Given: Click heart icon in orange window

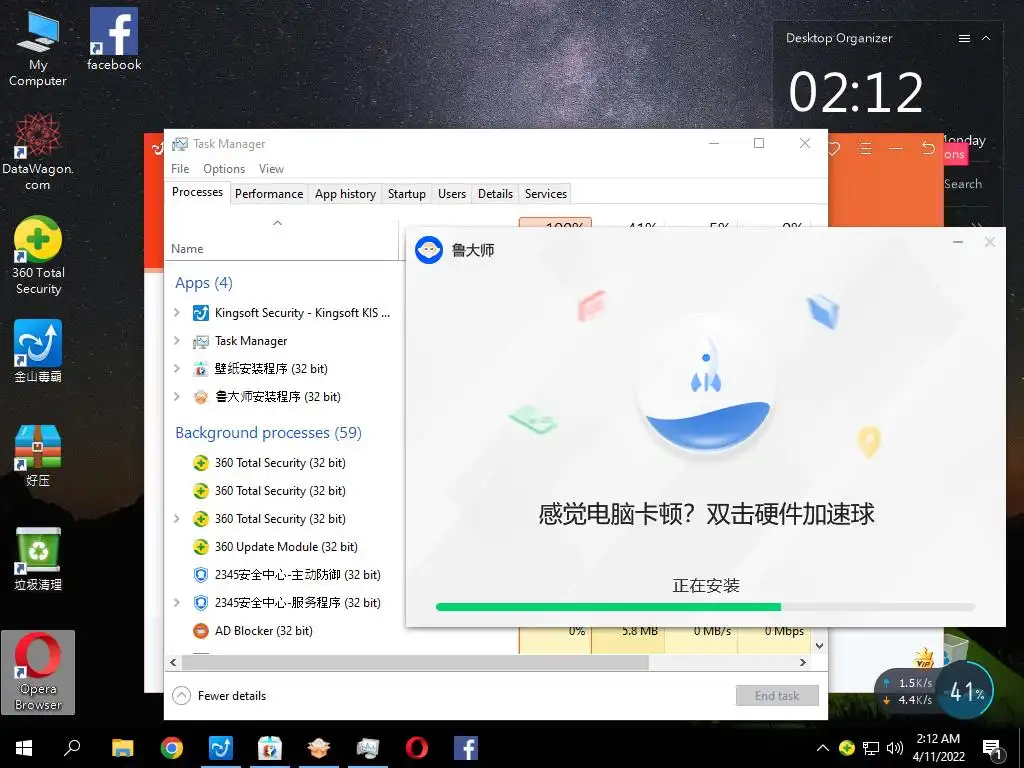Looking at the screenshot, I should point(833,149).
